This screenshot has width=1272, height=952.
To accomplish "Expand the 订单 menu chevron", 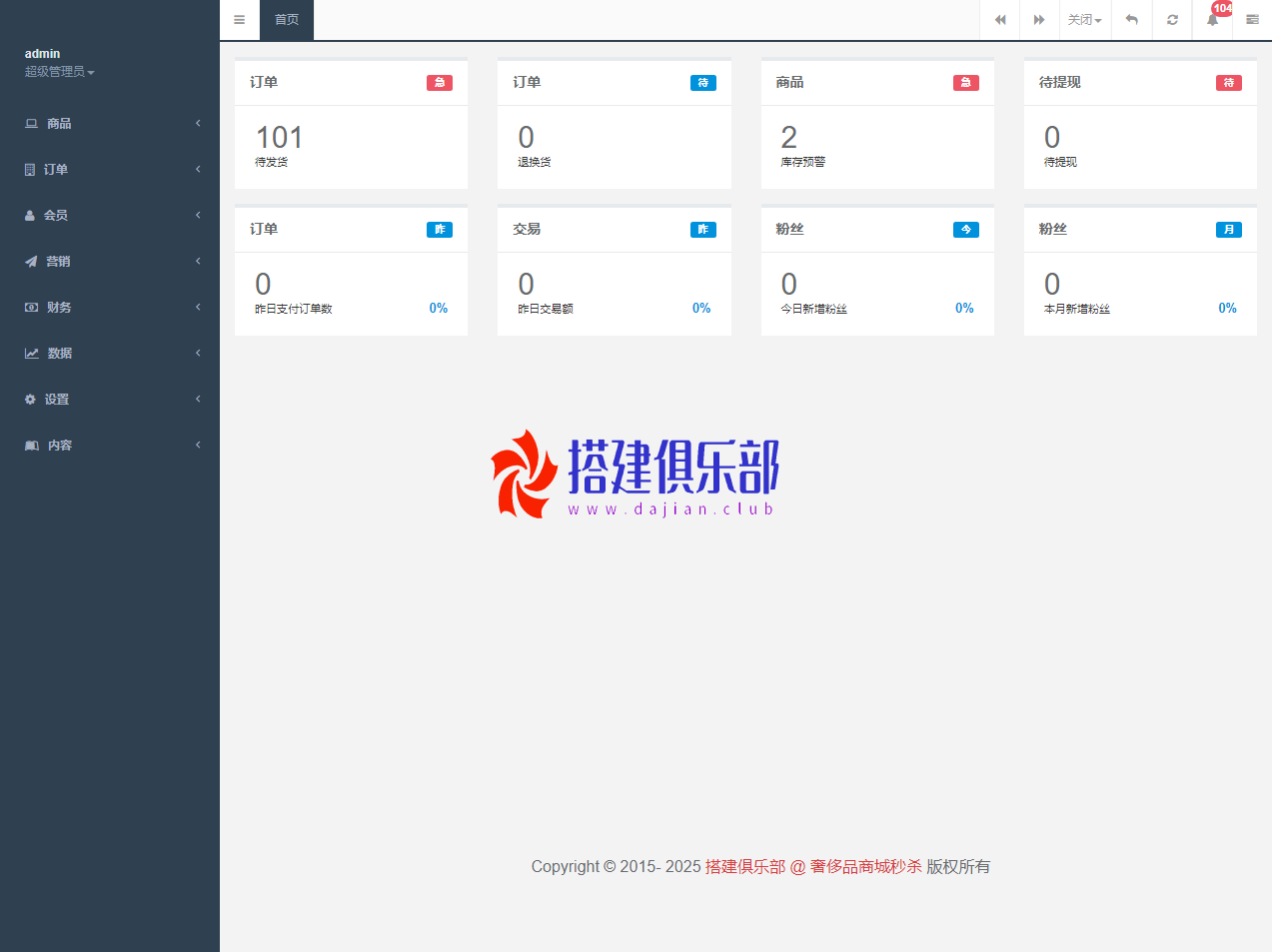I will 198,169.
